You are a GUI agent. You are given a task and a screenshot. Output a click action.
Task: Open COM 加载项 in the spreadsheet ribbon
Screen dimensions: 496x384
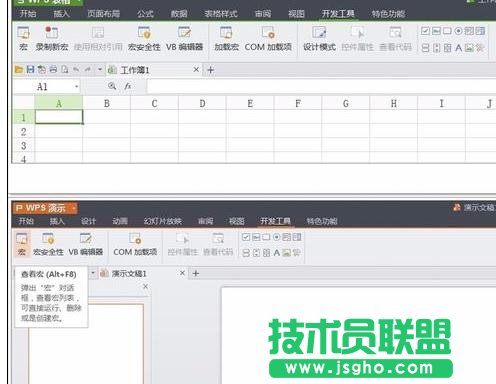(268, 39)
